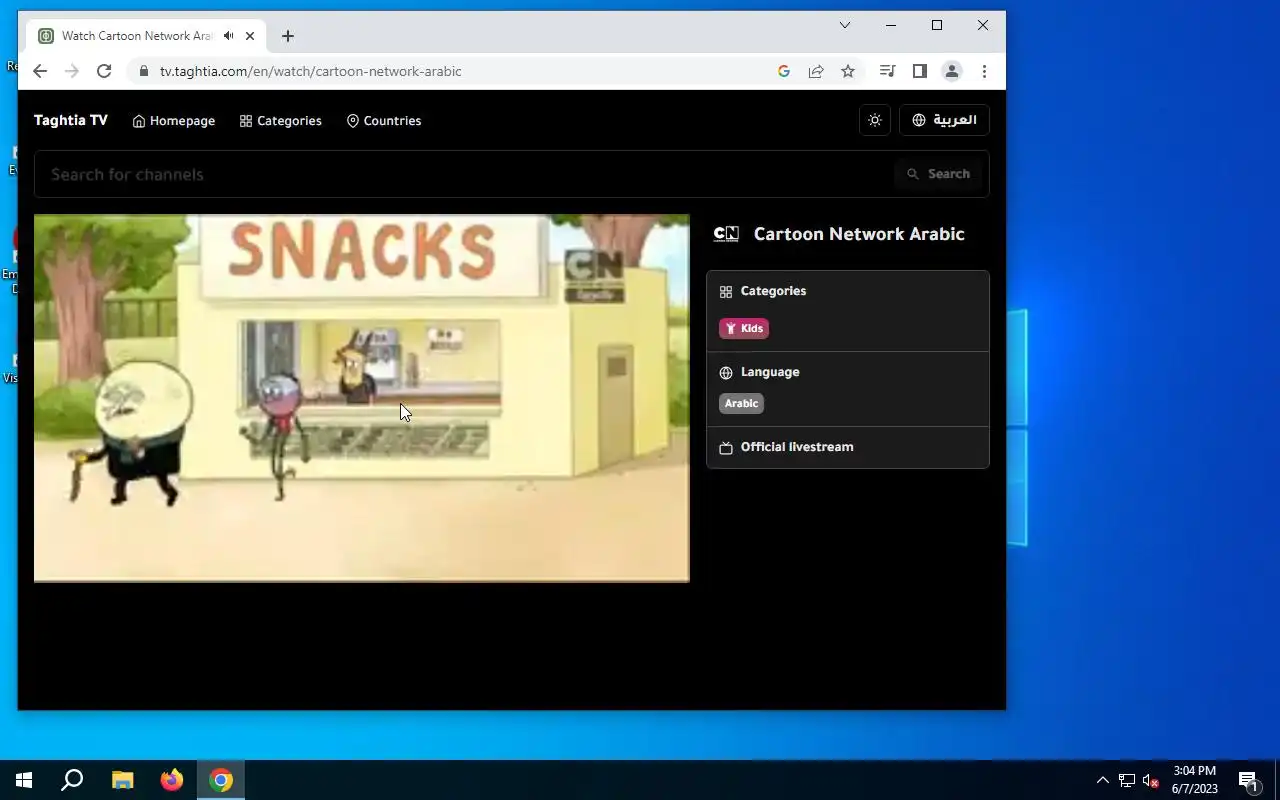Minimize the Chrome window
The height and width of the screenshot is (800, 1280).
click(891, 25)
